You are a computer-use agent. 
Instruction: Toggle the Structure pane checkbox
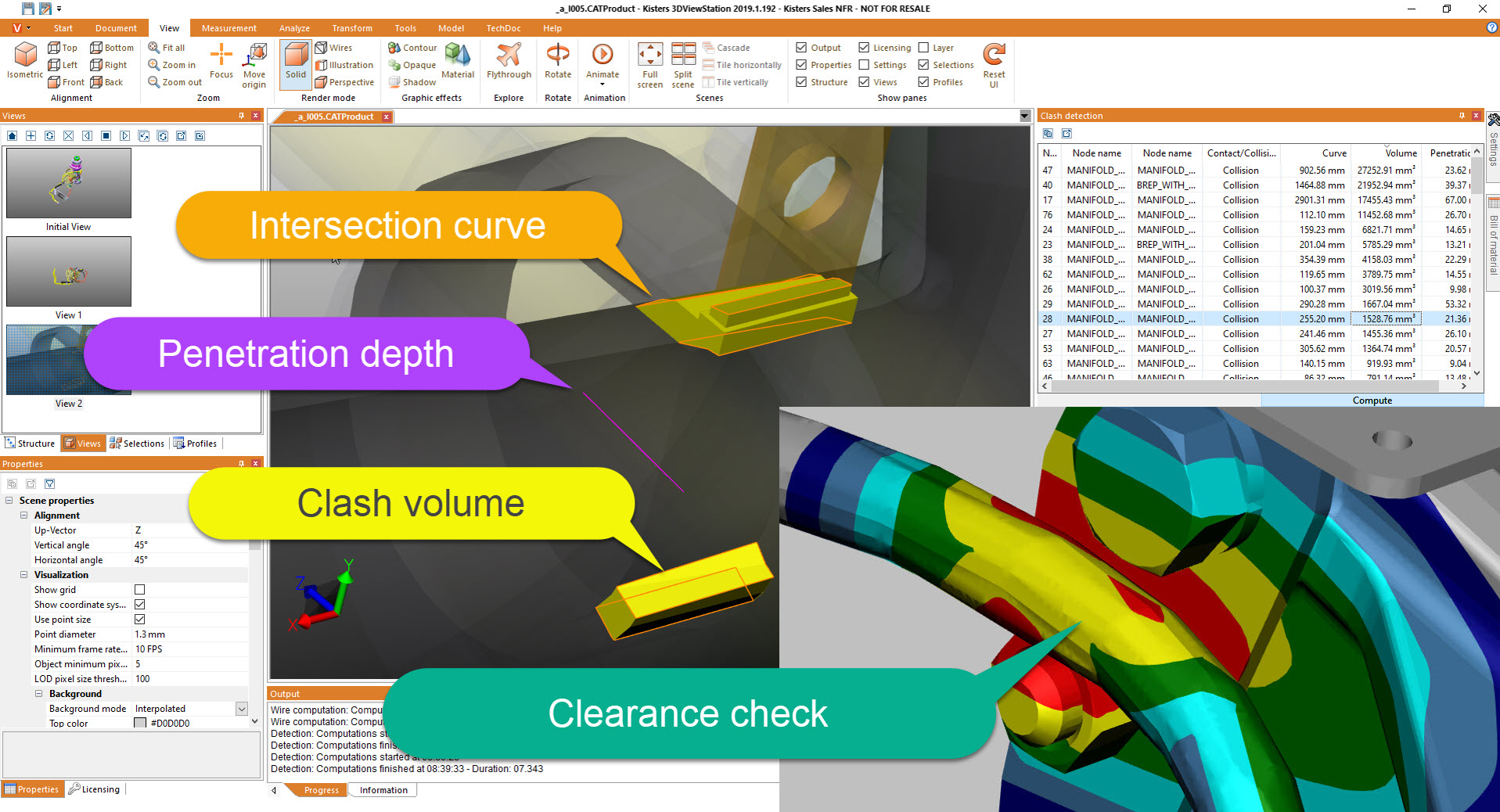coord(801,82)
